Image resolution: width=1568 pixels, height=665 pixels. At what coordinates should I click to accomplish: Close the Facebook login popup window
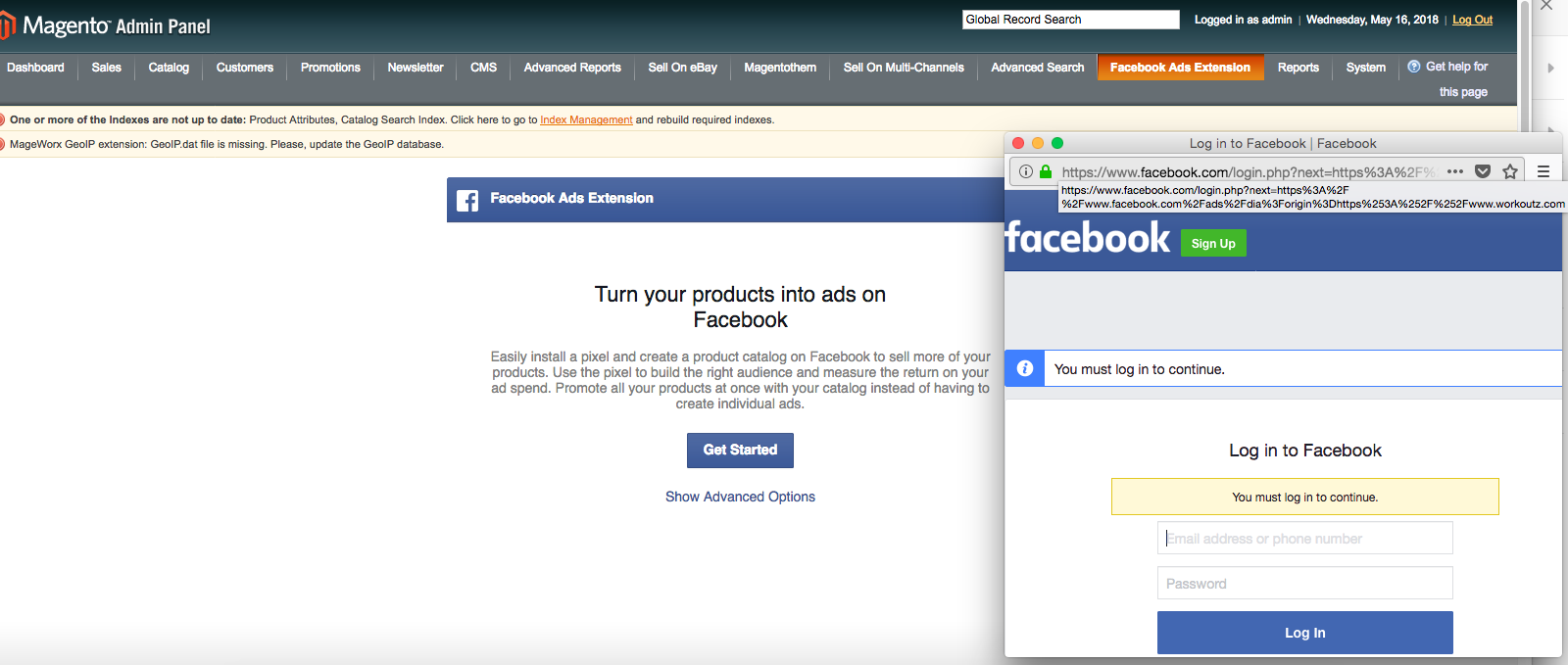tap(1018, 143)
